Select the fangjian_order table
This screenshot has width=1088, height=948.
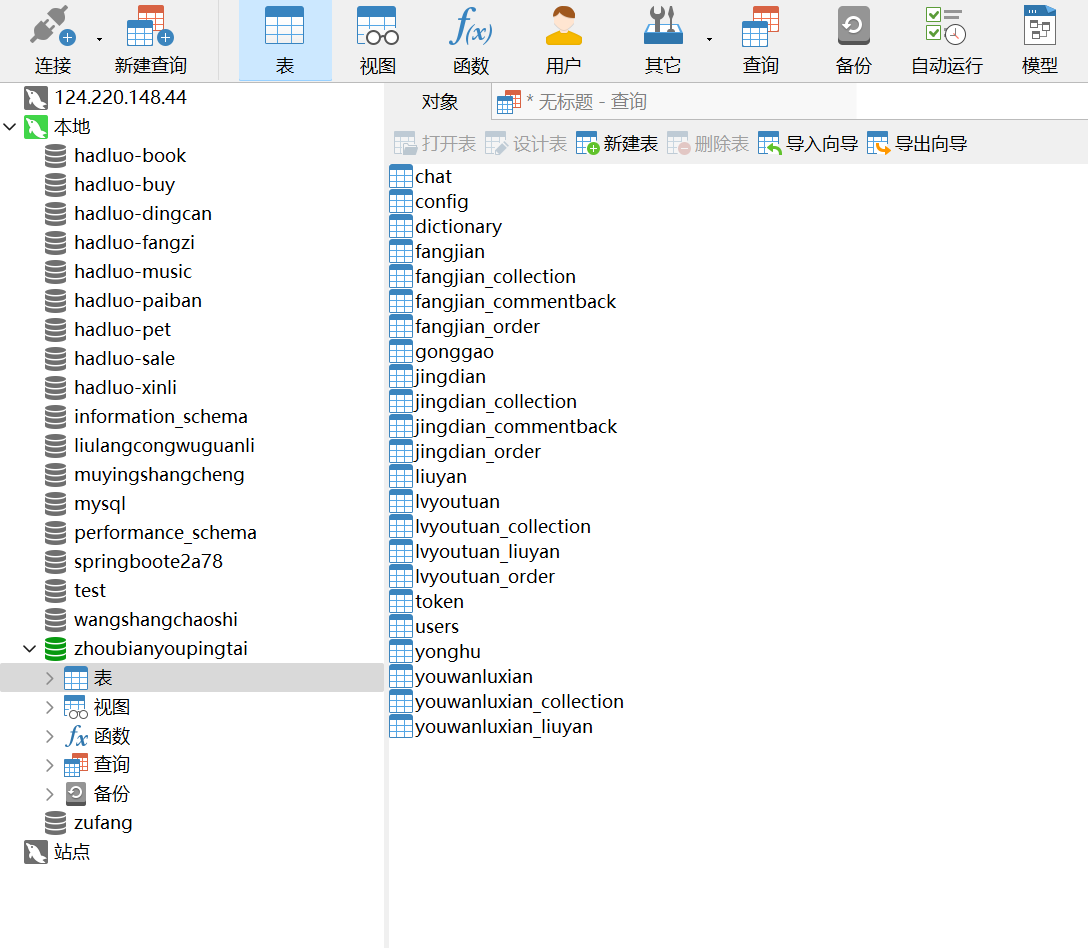[x=477, y=327]
